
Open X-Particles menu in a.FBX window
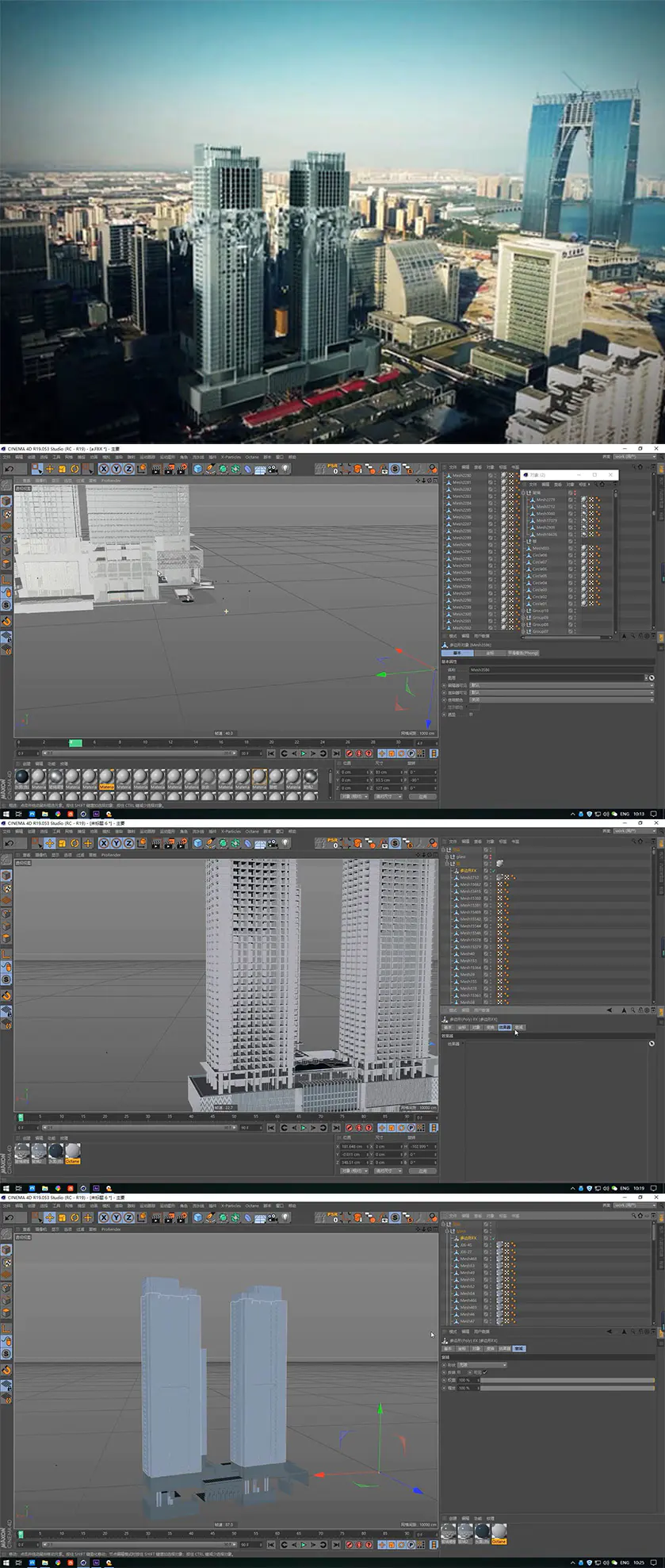(x=231, y=457)
